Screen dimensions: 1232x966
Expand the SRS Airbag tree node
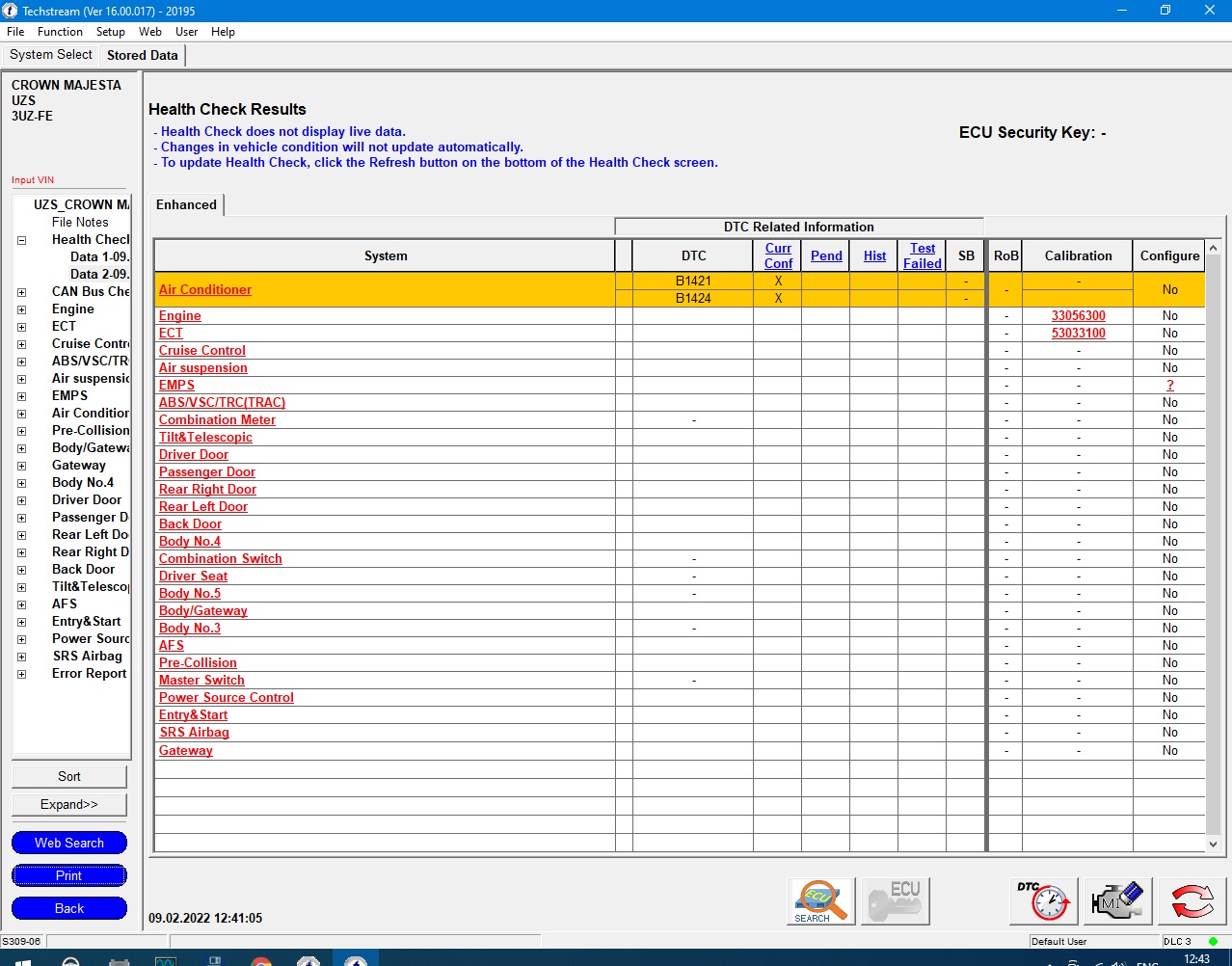coord(21,657)
